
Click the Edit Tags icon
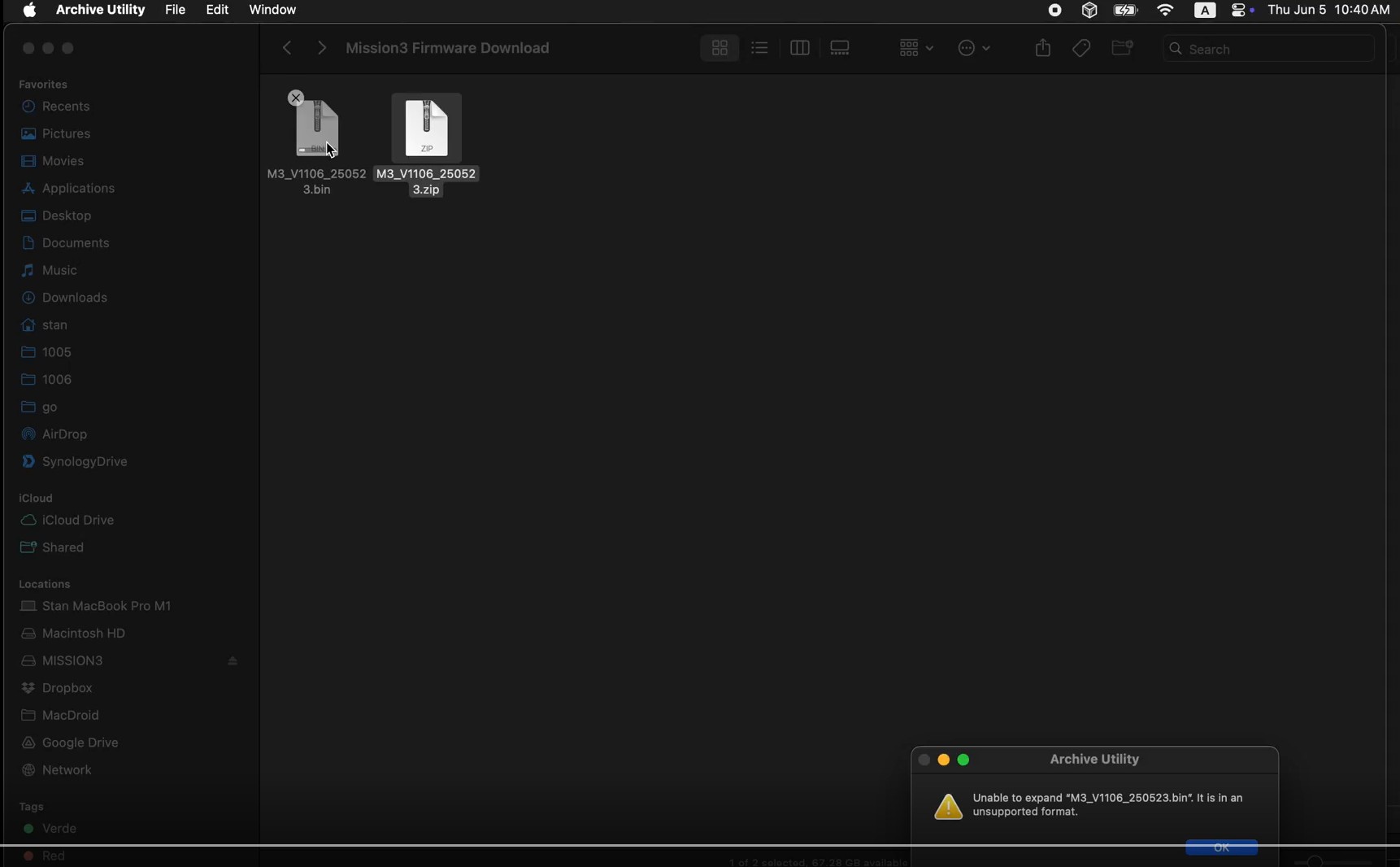1081,49
